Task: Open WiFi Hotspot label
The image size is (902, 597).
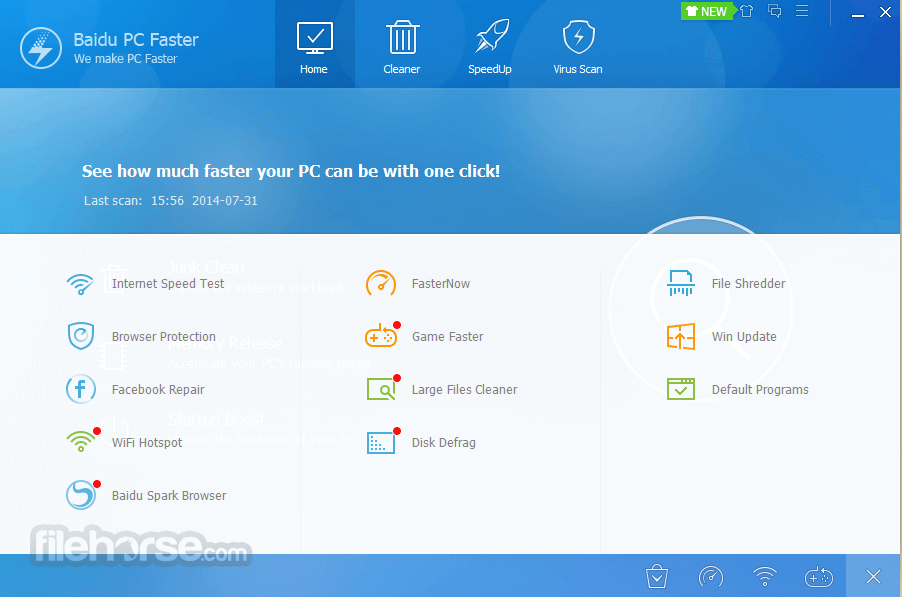Action: [x=147, y=442]
